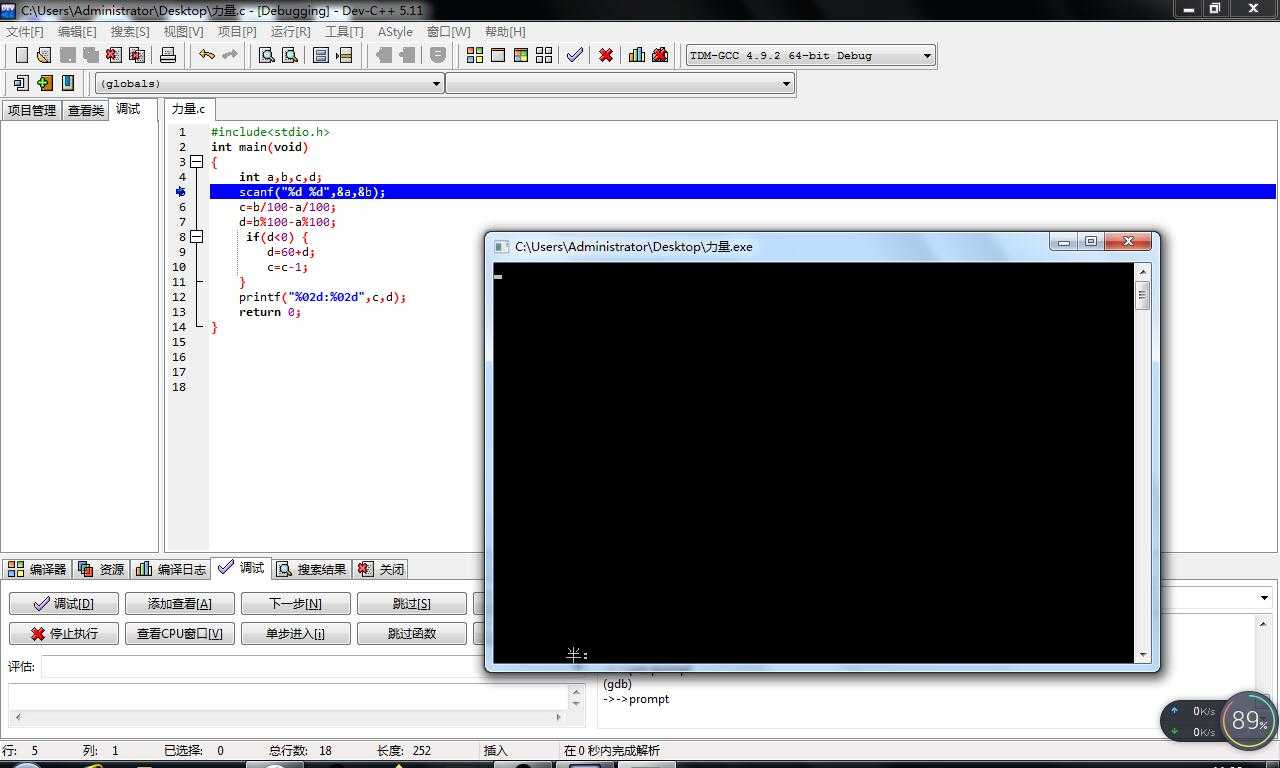Click the Compile and Run toolbar icon
Image resolution: width=1280 pixels, height=768 pixels.
(521, 55)
